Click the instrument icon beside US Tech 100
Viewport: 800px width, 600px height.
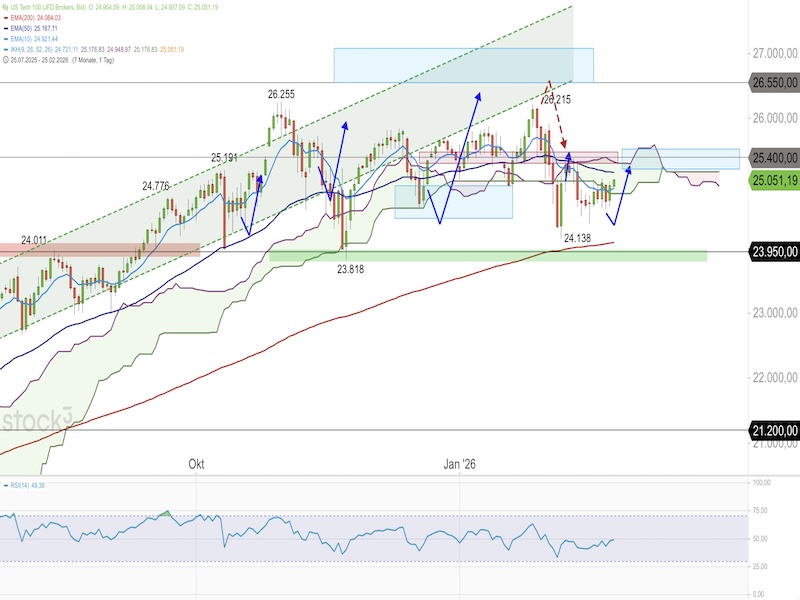[5, 7]
